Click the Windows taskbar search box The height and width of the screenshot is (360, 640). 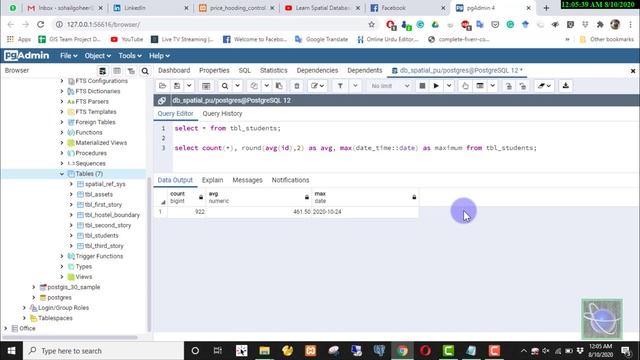(x=104, y=351)
